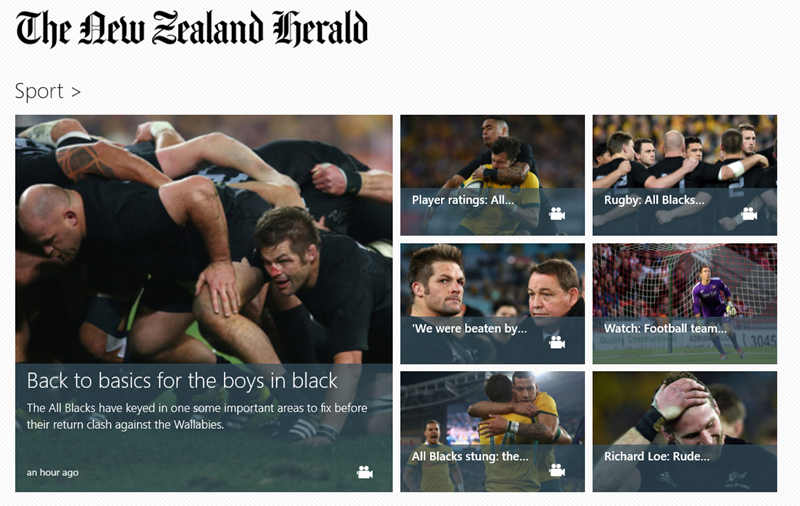This screenshot has height=506, width=800.
Task: Open 'Back to basics for the boys in black' headline
Action: [x=182, y=381]
